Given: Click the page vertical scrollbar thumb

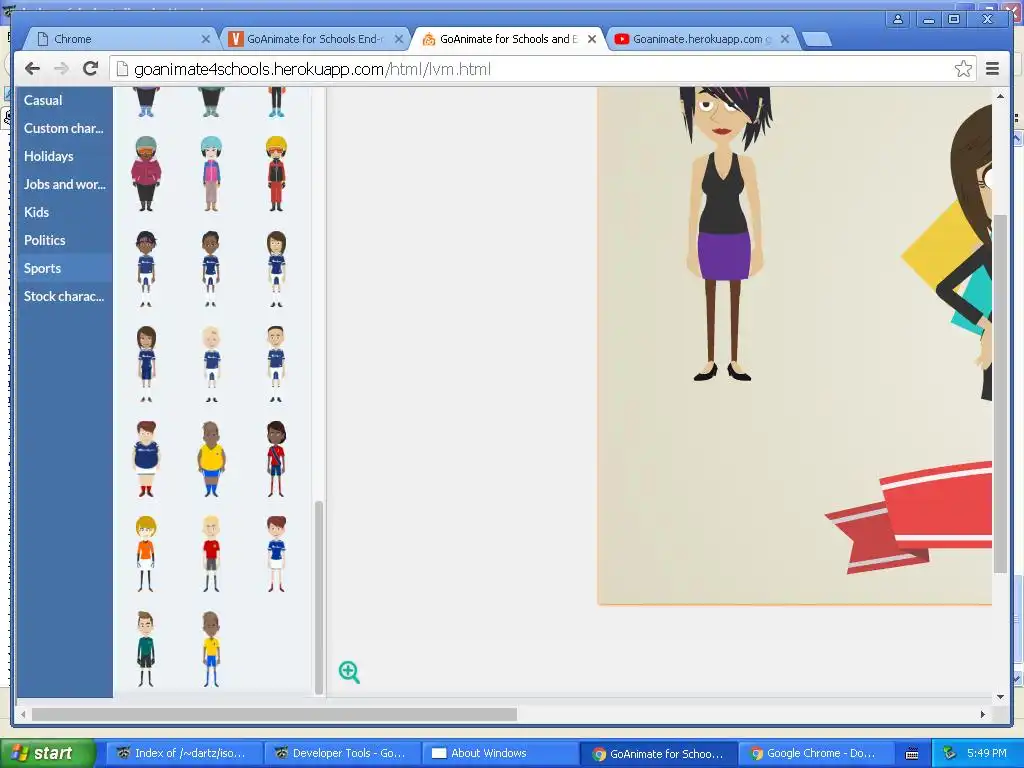Looking at the screenshot, I should click(x=1000, y=394).
